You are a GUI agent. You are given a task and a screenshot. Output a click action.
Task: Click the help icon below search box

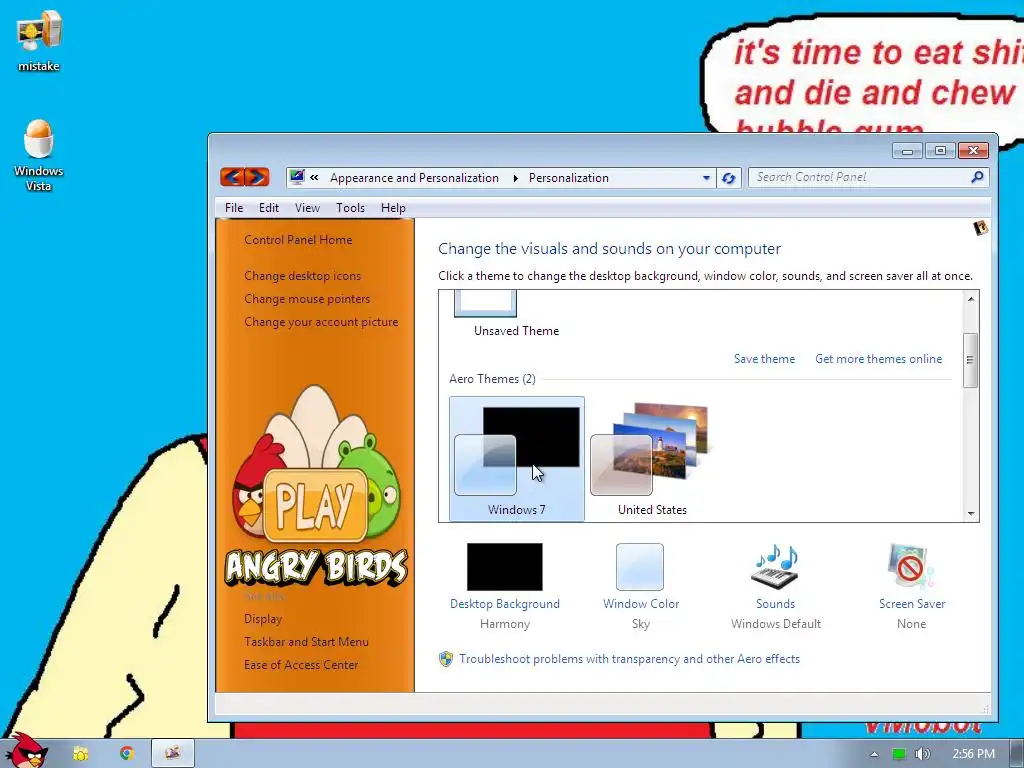tap(980, 228)
